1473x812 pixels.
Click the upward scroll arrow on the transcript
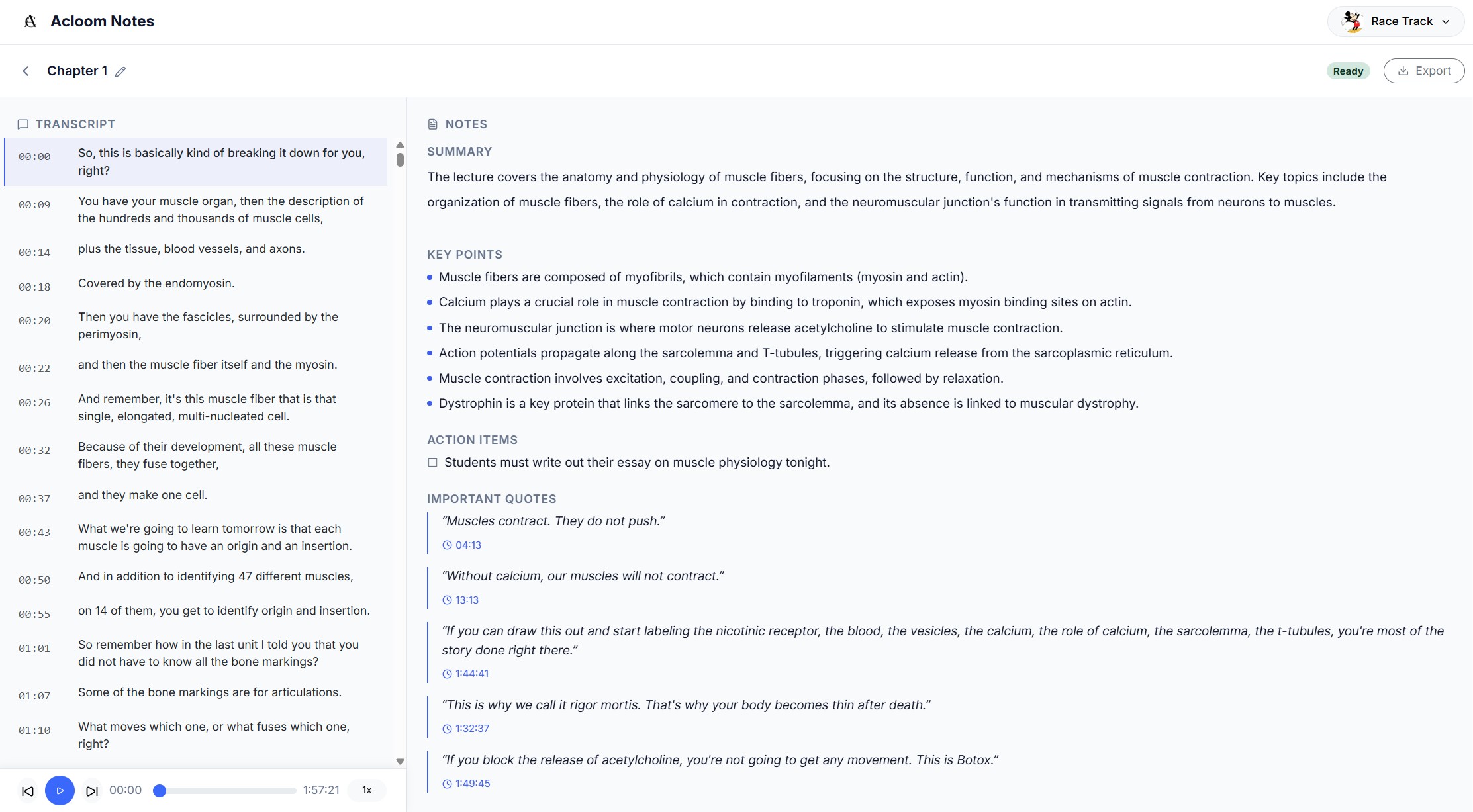pos(400,144)
